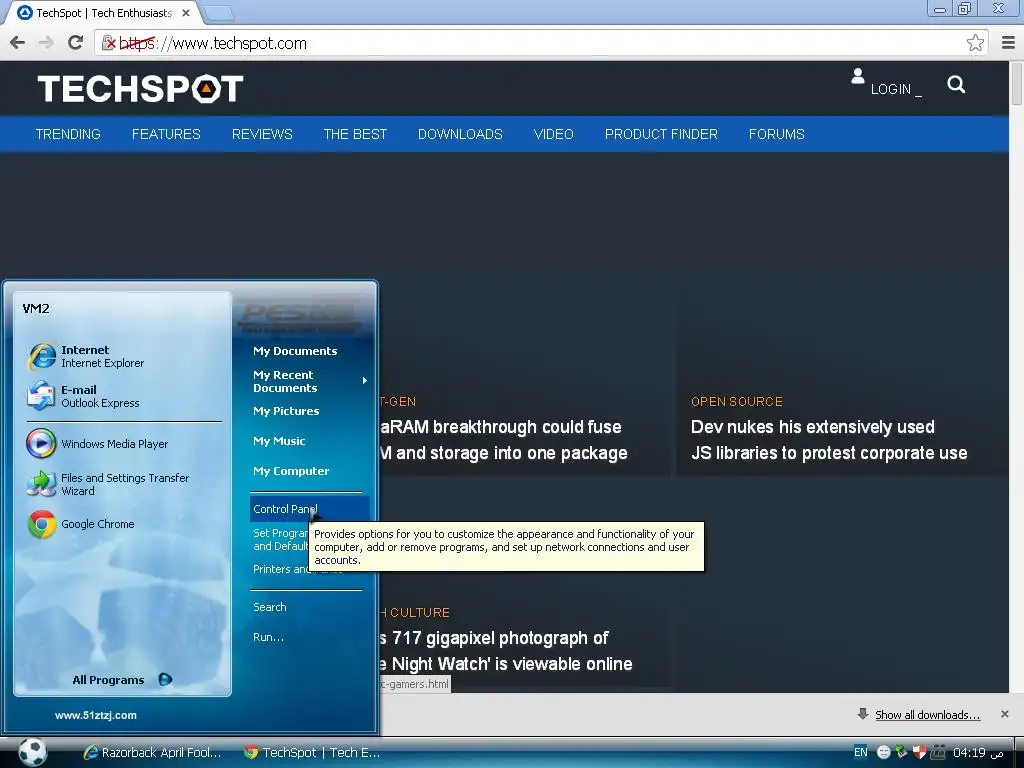Go to FEATURES section
1024x768 pixels.
click(166, 135)
